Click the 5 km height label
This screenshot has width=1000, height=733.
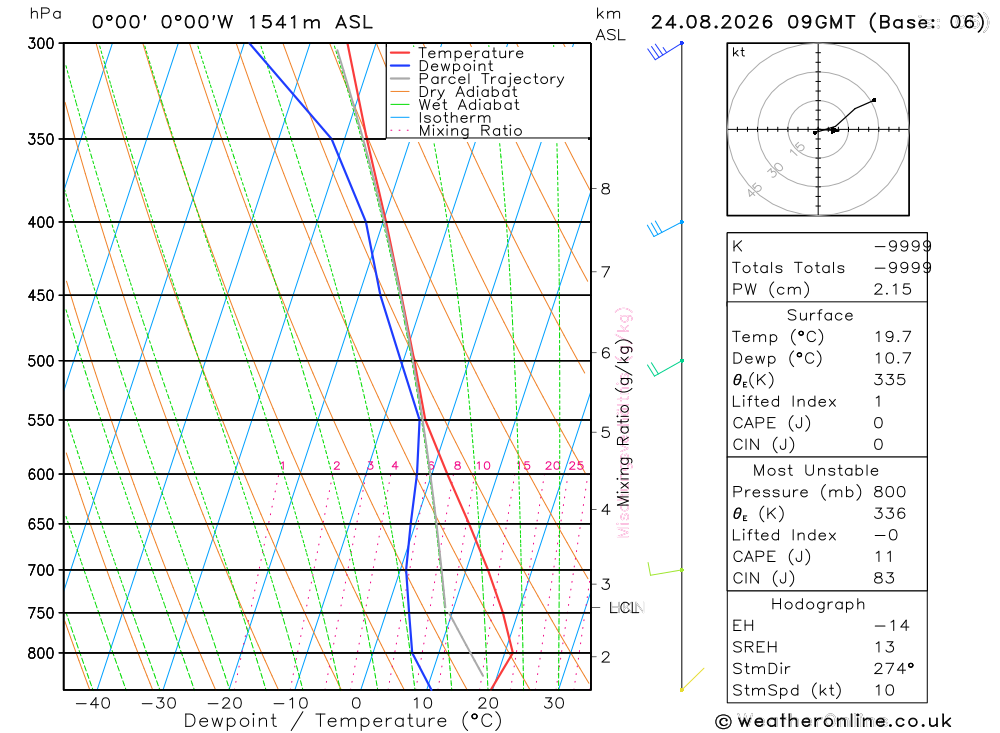[x=605, y=433]
